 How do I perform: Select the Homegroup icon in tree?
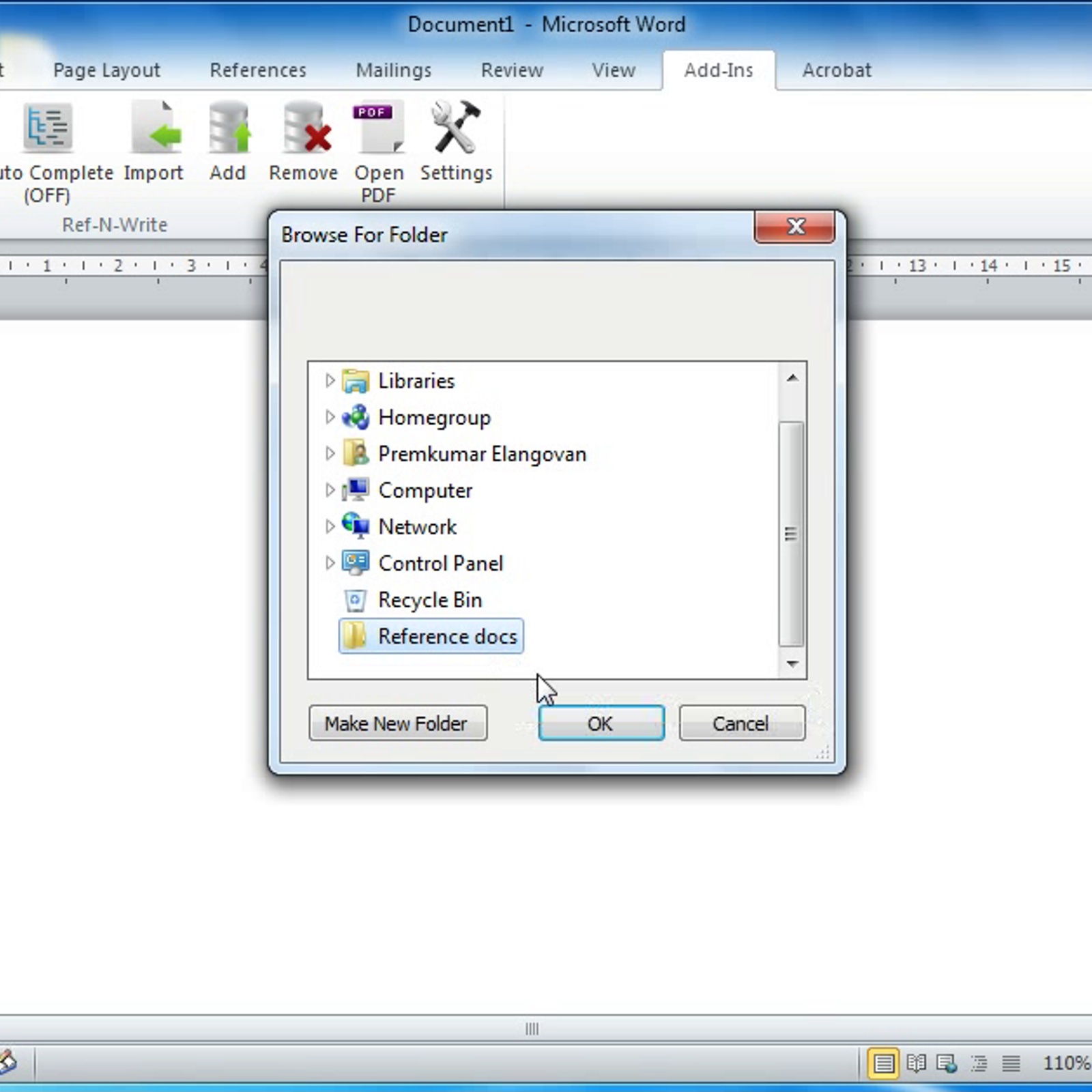click(356, 417)
